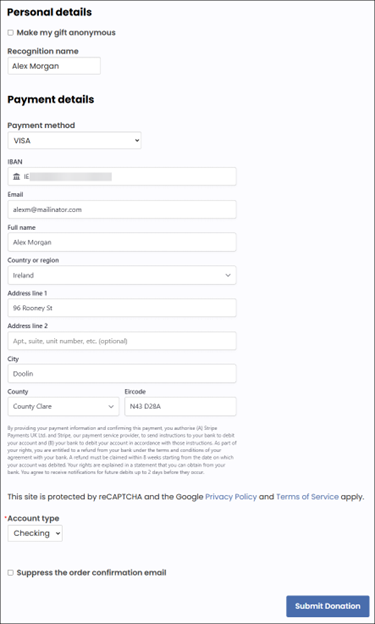The image size is (375, 624).
Task: Click the empty Address line 2 field
Action: 122,341
